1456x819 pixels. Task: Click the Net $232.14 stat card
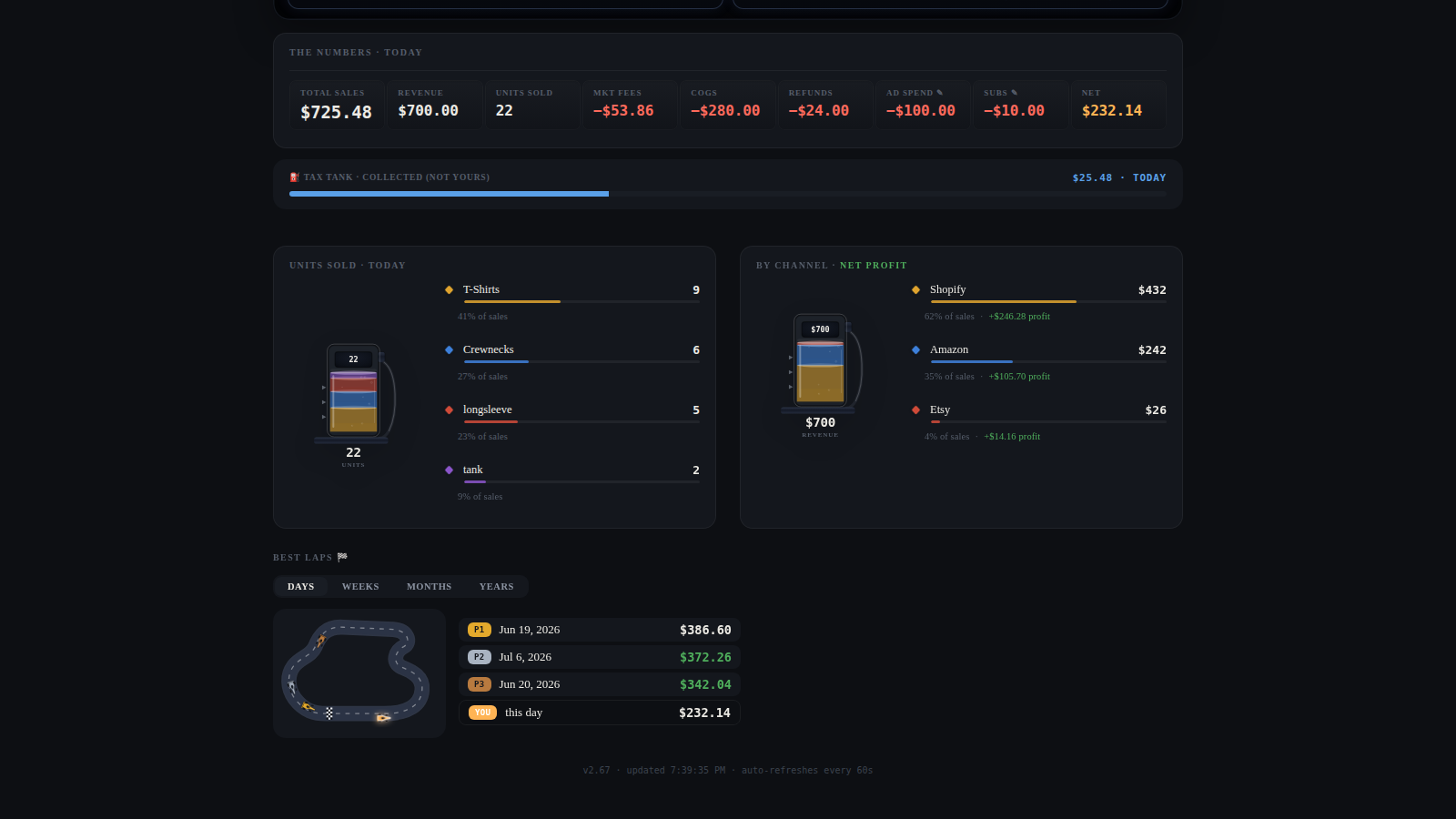click(x=1118, y=104)
